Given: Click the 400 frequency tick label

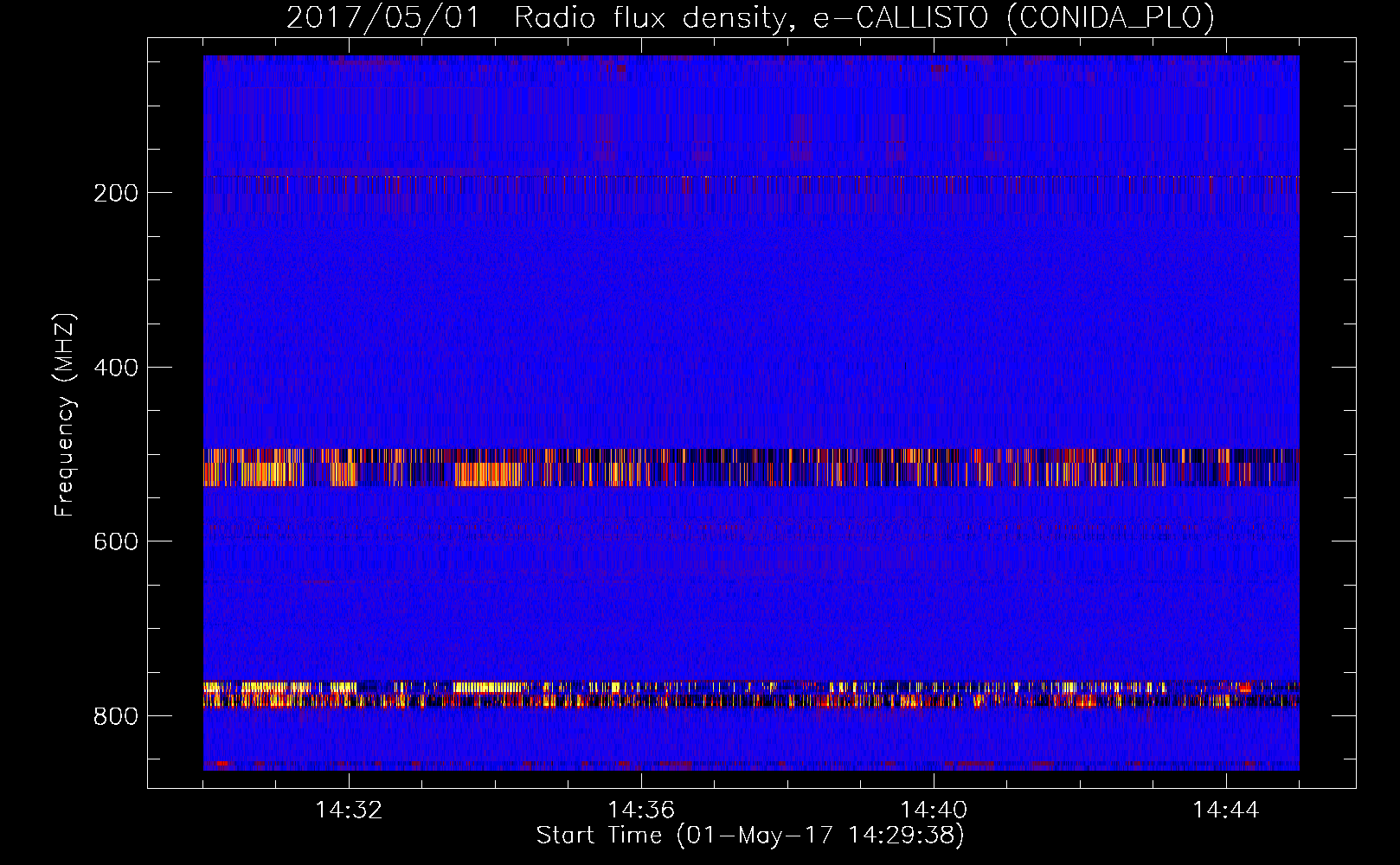Looking at the screenshot, I should tap(116, 368).
